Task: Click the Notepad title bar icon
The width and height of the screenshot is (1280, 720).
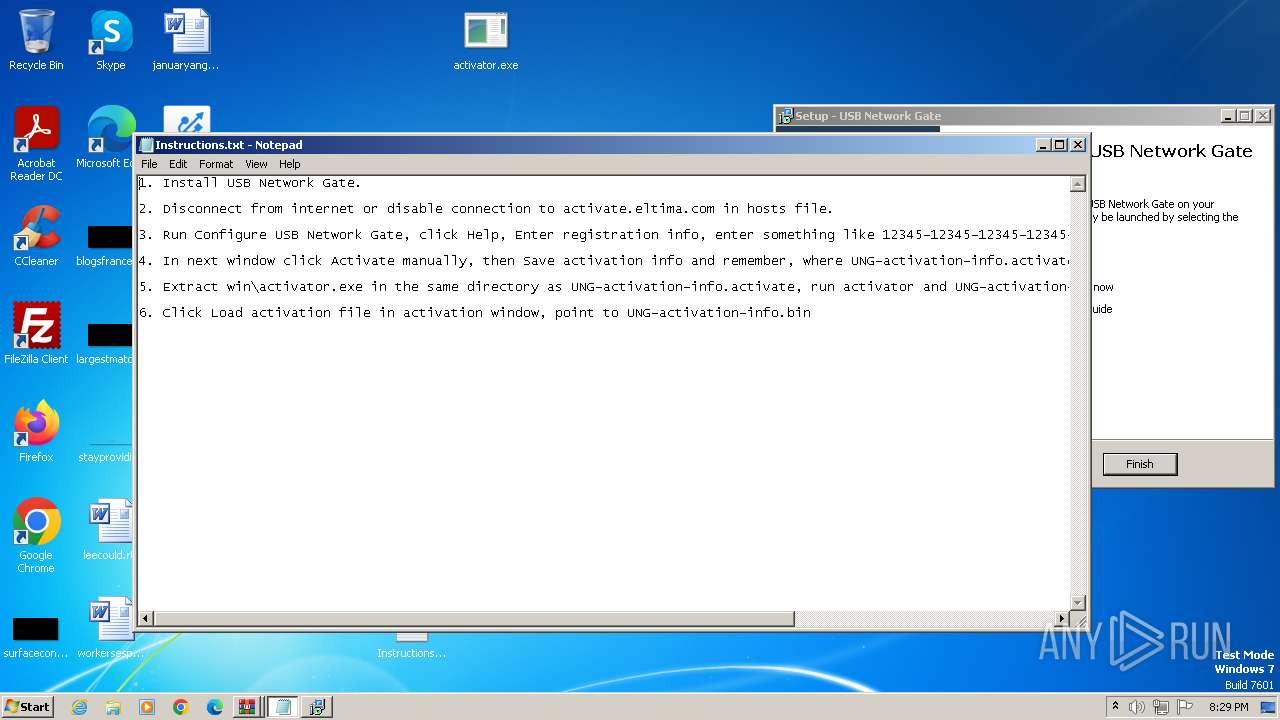Action: click(146, 145)
